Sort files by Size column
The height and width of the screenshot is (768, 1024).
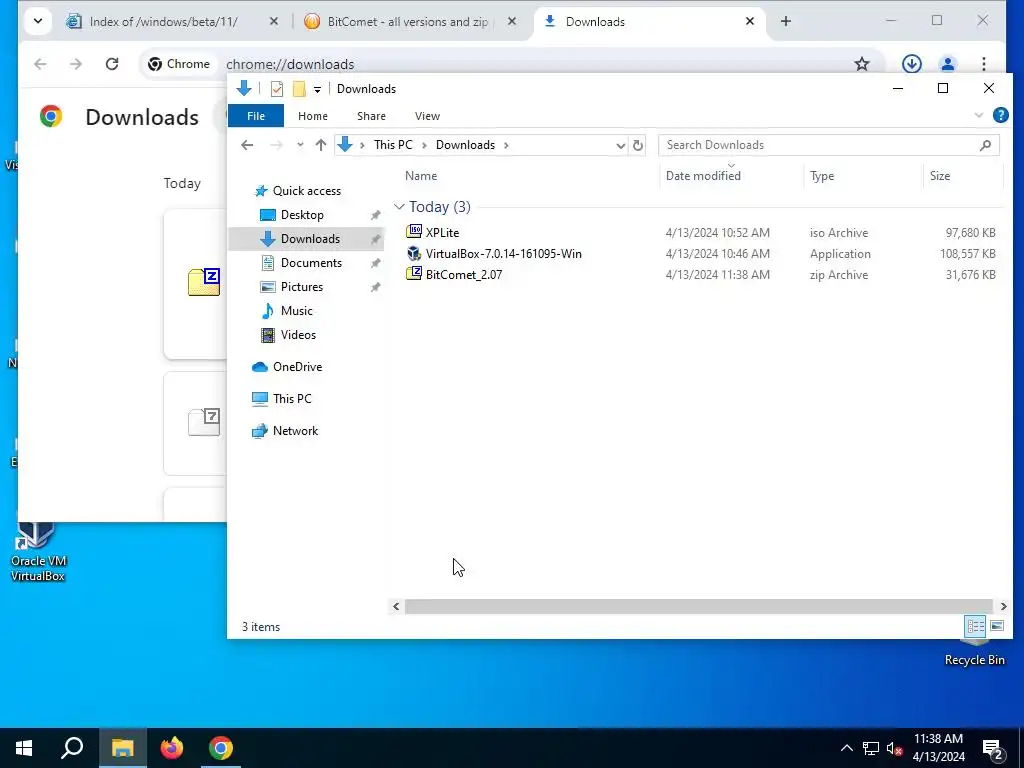point(940,176)
